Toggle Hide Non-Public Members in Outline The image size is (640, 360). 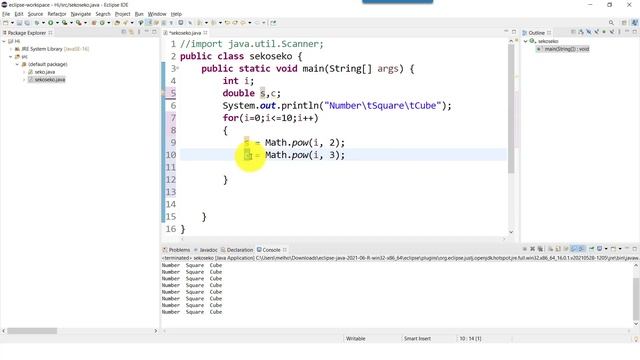(x=604, y=31)
